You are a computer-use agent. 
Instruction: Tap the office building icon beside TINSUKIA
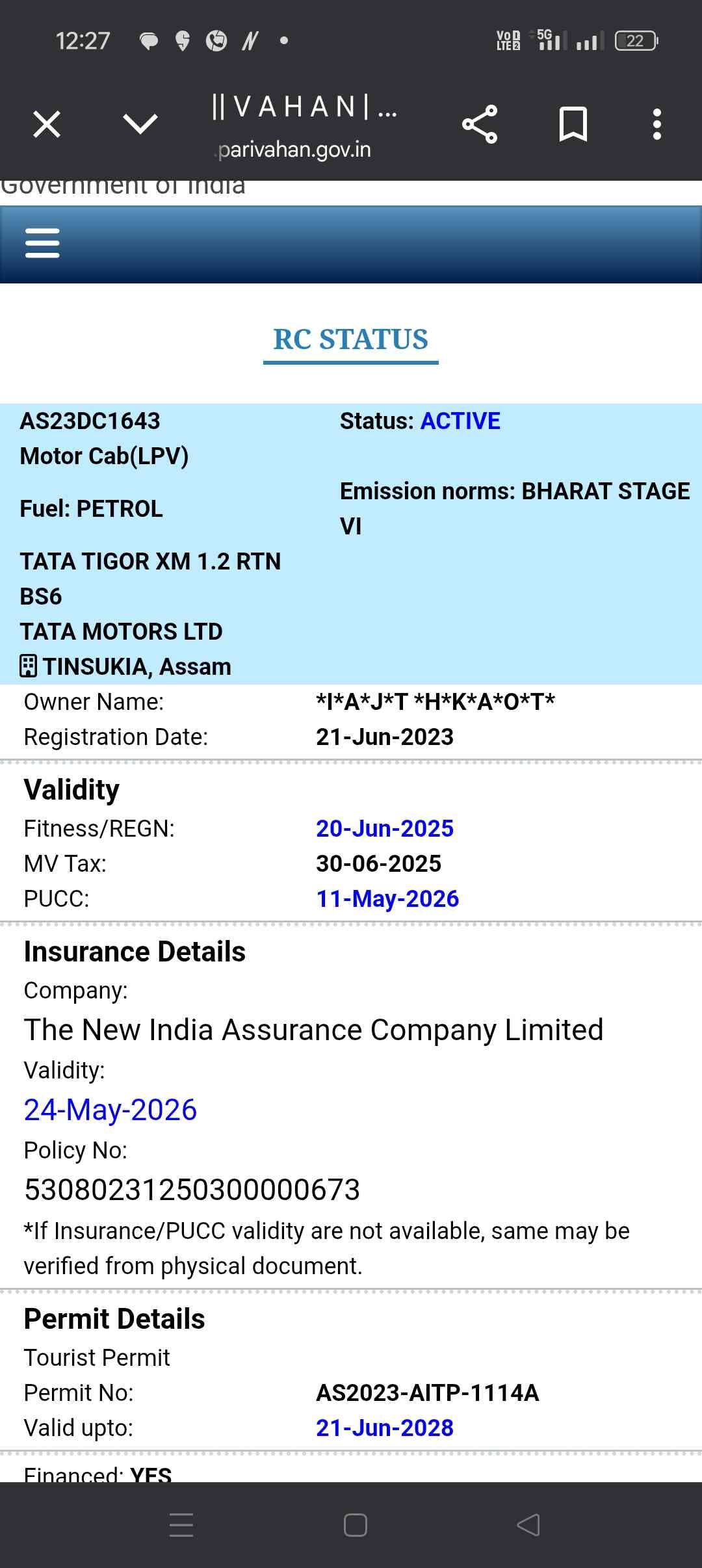(x=28, y=666)
